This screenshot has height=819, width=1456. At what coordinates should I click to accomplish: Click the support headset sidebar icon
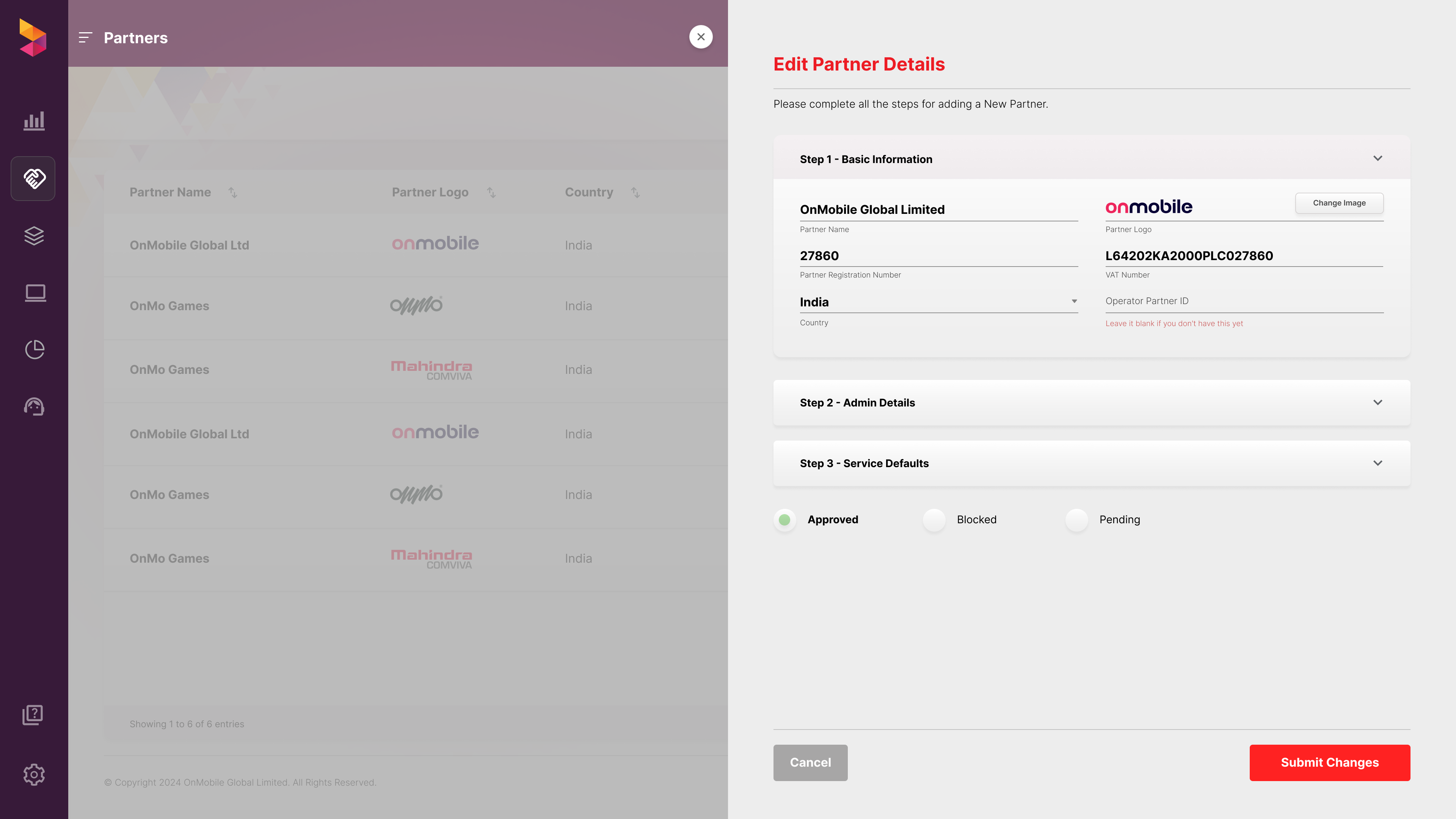pos(34,406)
